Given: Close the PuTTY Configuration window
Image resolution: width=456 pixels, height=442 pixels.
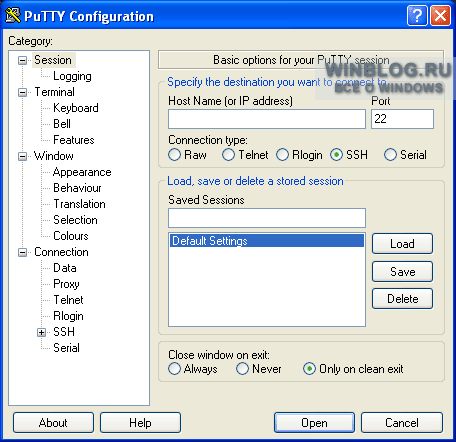Looking at the screenshot, I should (440, 16).
